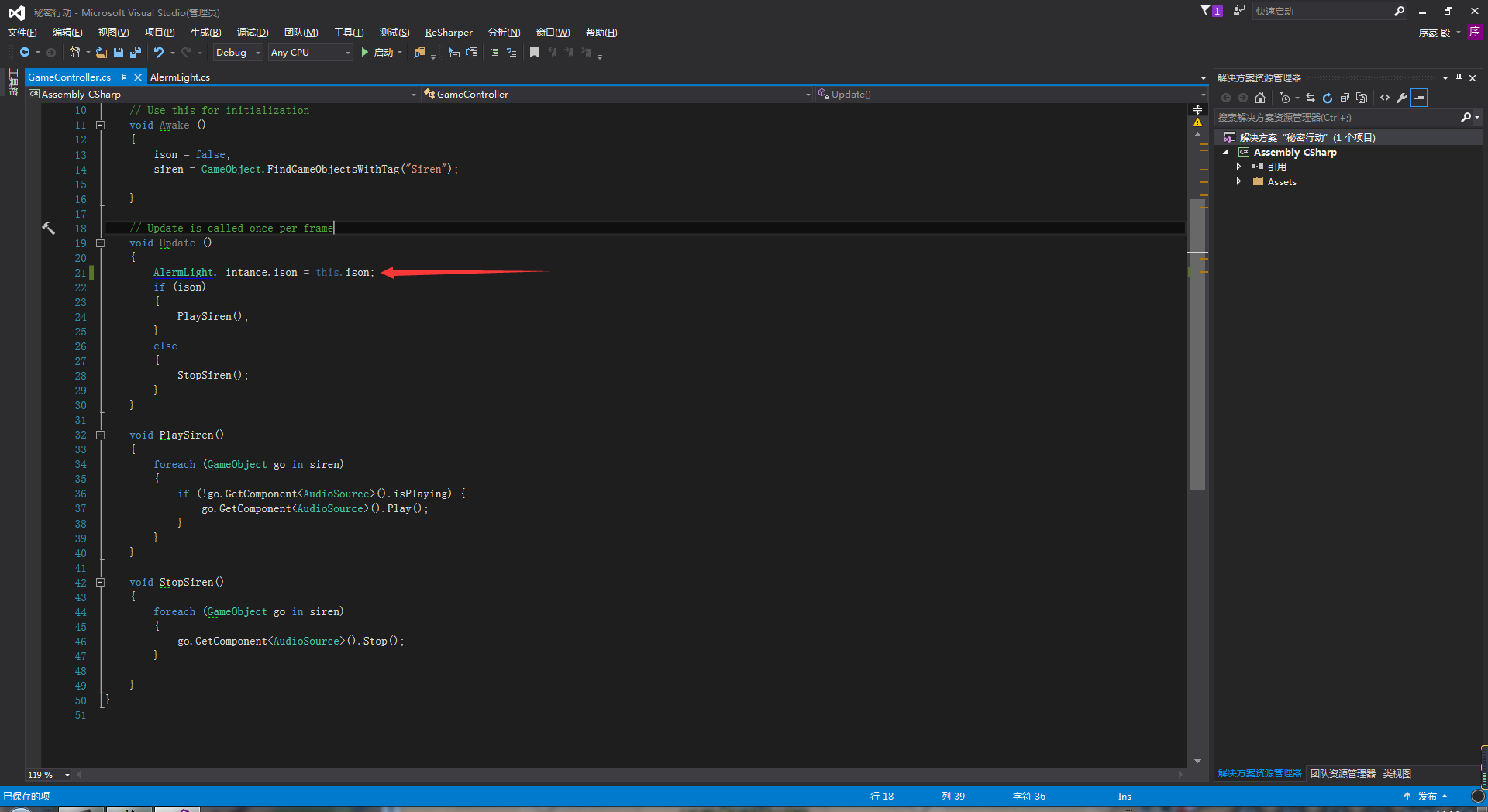Click the Solution Explorer search field
Viewport: 1488px width, 812px height.
click(1338, 118)
